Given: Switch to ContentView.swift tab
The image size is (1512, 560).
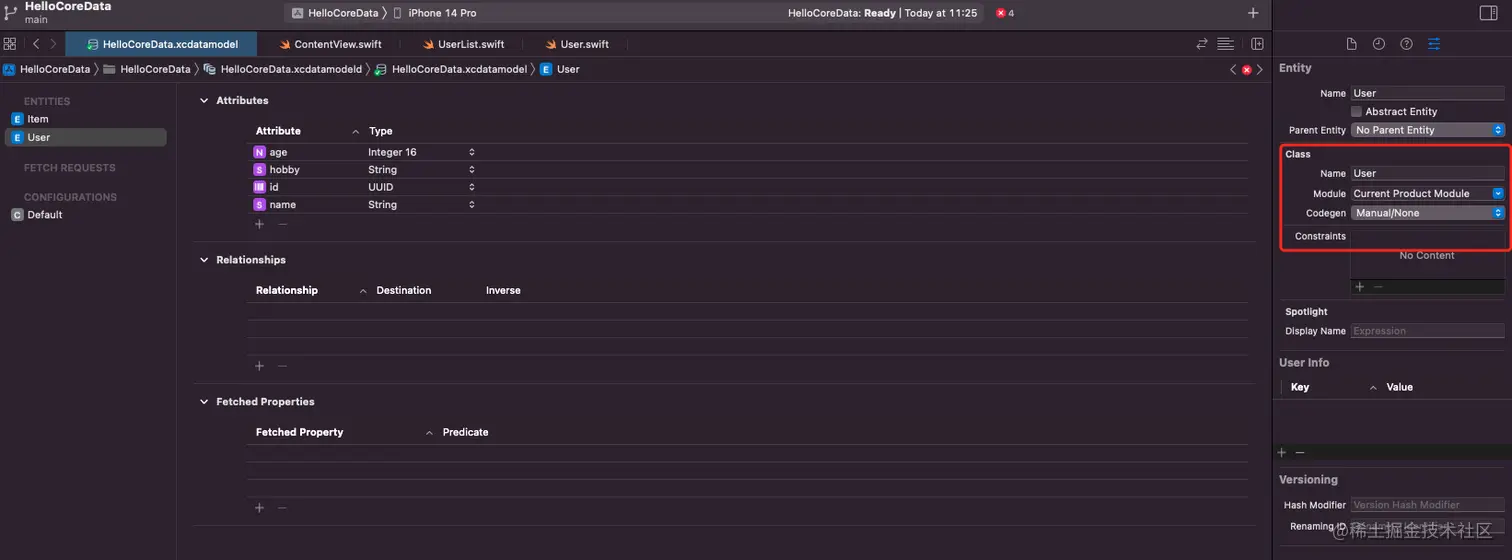Looking at the screenshot, I should [330, 44].
